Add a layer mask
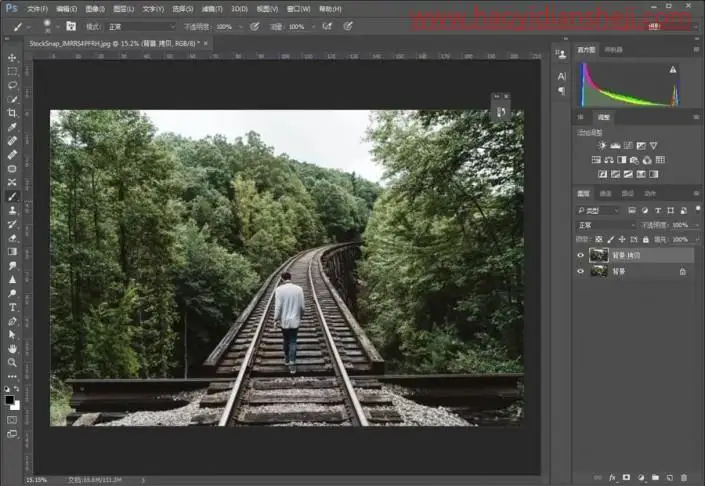This screenshot has width=705, height=486. pyautogui.click(x=626, y=477)
